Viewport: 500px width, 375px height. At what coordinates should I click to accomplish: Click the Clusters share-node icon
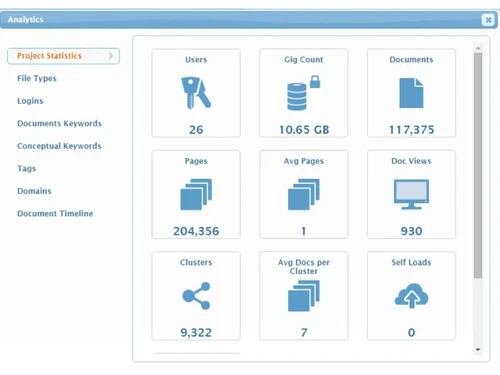196,296
